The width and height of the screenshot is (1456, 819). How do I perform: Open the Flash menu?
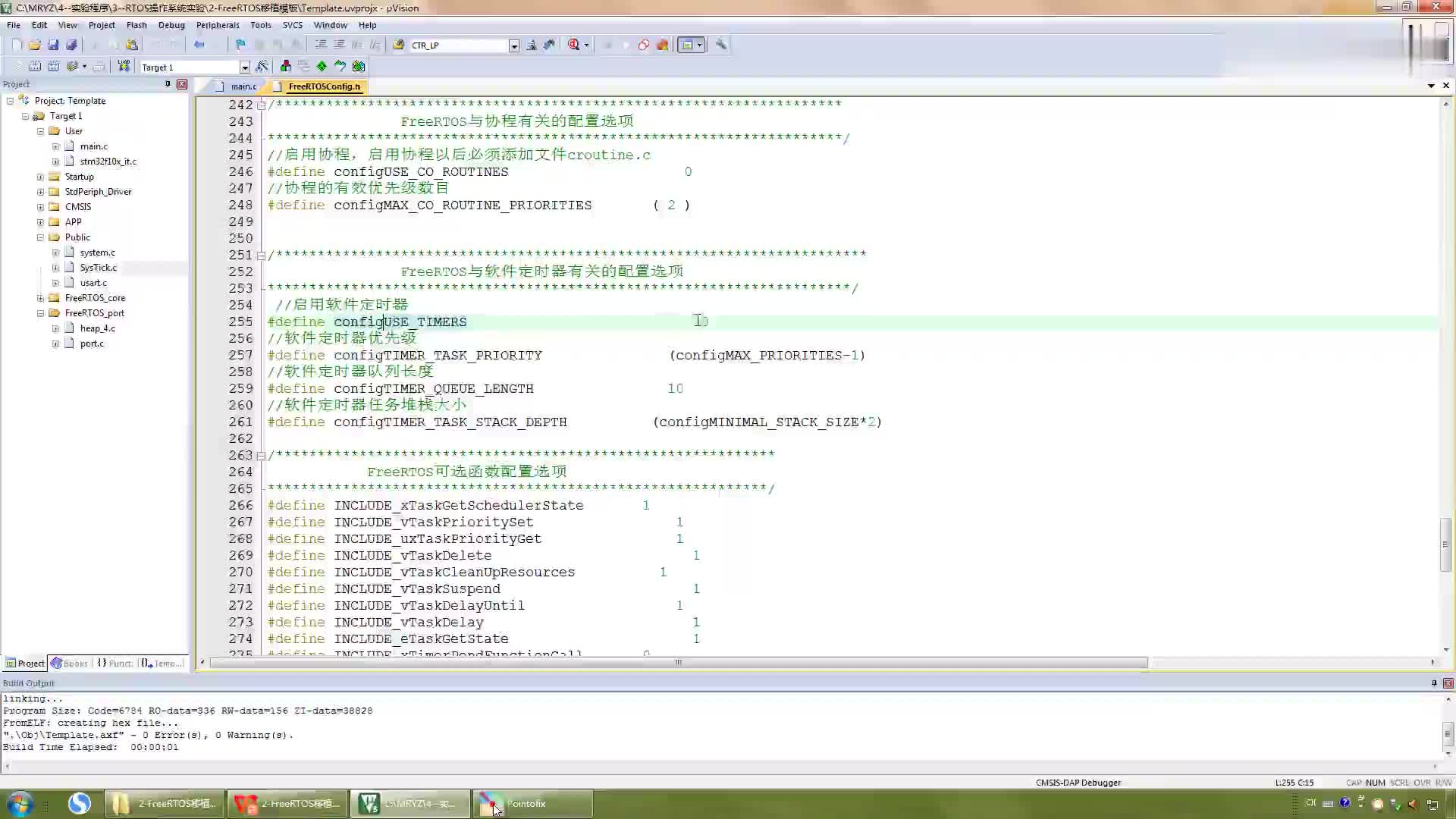point(136,25)
